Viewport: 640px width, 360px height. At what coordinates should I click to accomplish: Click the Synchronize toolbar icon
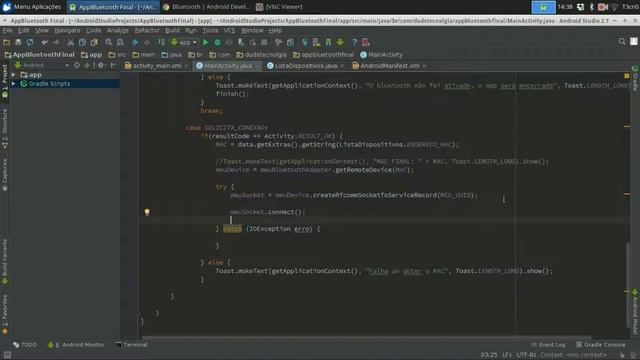30,42
